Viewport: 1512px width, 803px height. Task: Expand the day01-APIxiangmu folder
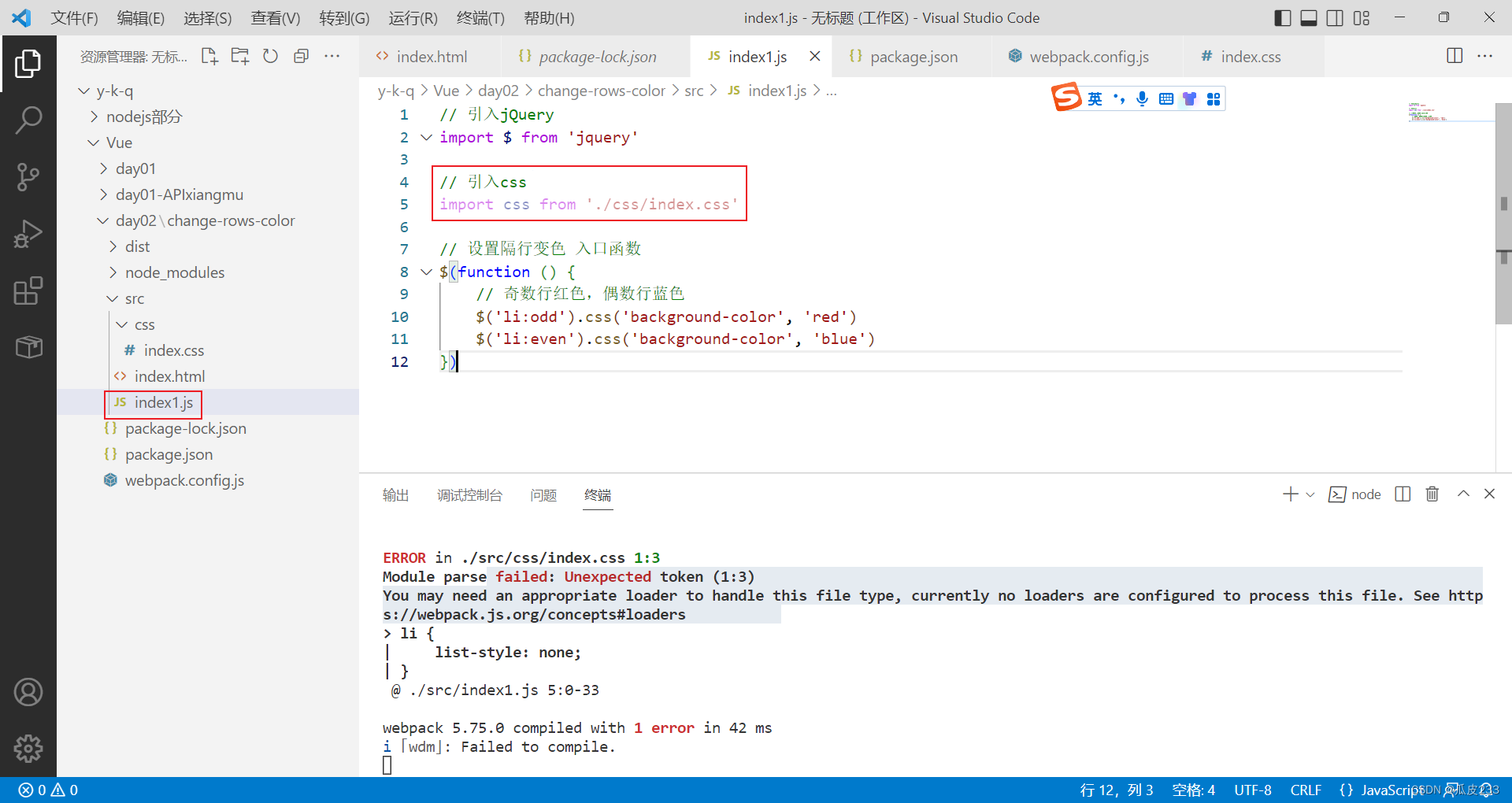[x=104, y=194]
